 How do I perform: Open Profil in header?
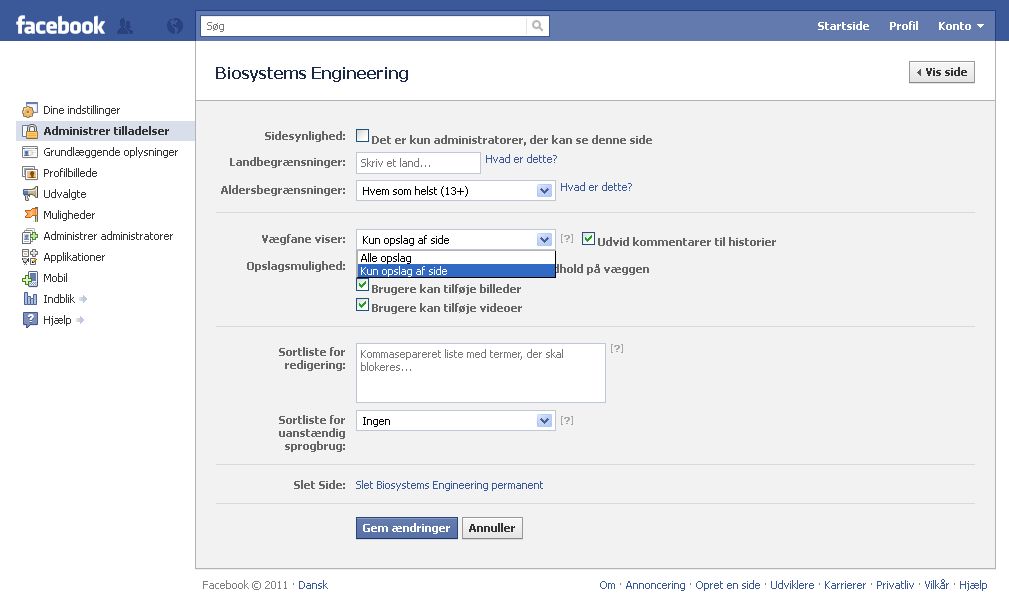(903, 26)
